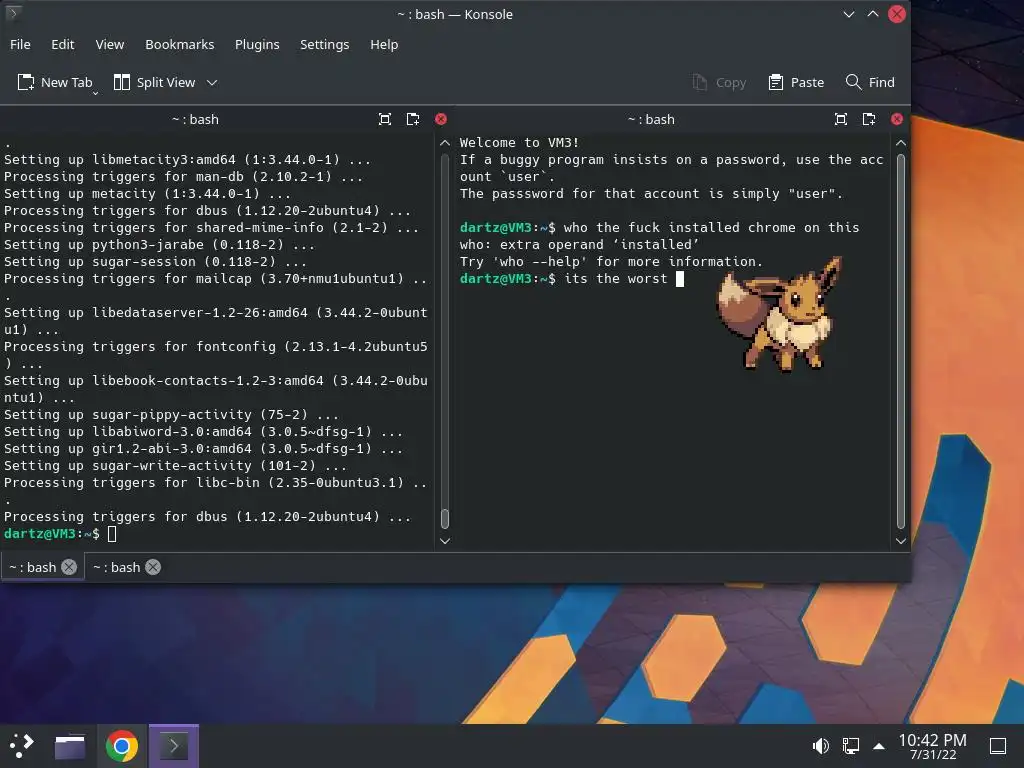Image resolution: width=1024 pixels, height=768 pixels.
Task: Click the Eevee sprite in the terminal
Action: click(780, 314)
